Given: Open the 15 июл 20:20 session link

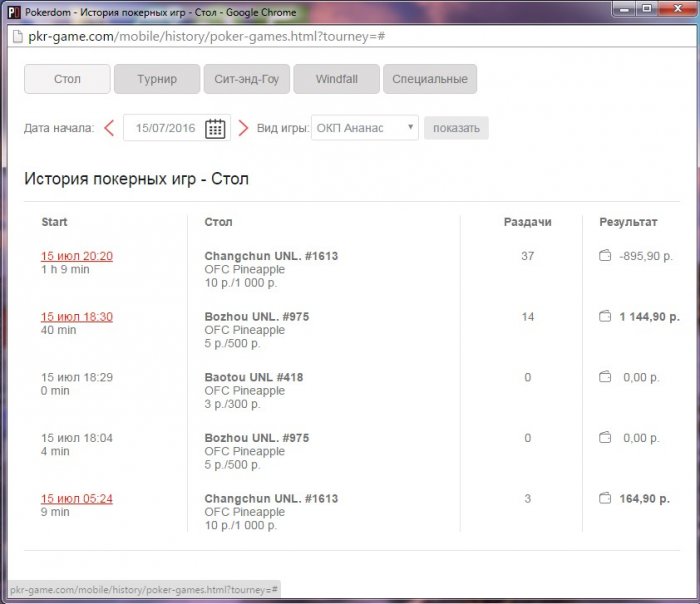Looking at the screenshot, I should click(x=77, y=256).
